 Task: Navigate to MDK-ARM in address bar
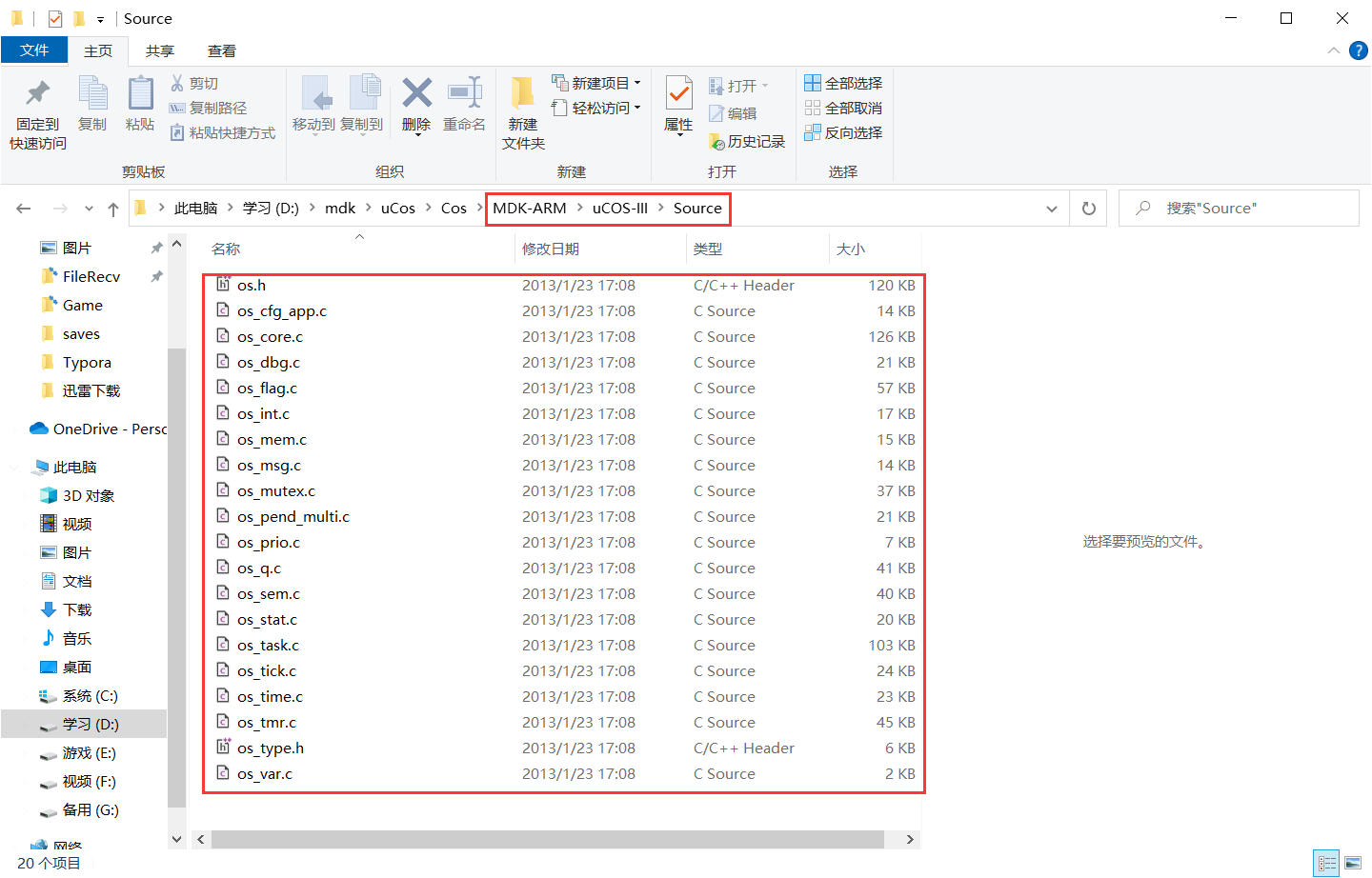(530, 209)
